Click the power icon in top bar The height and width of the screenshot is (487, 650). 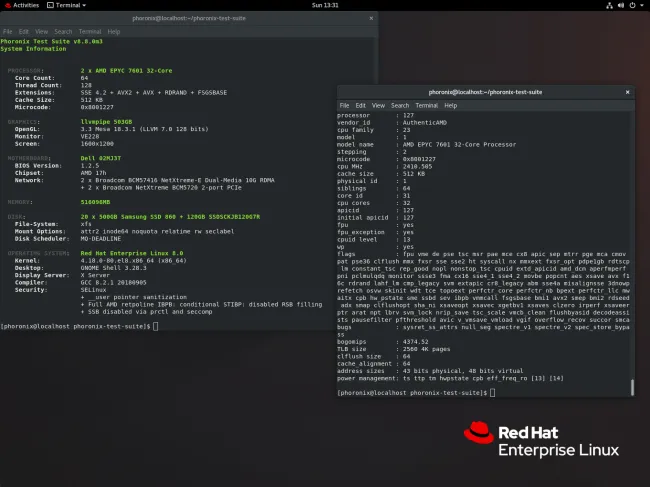click(632, 5)
